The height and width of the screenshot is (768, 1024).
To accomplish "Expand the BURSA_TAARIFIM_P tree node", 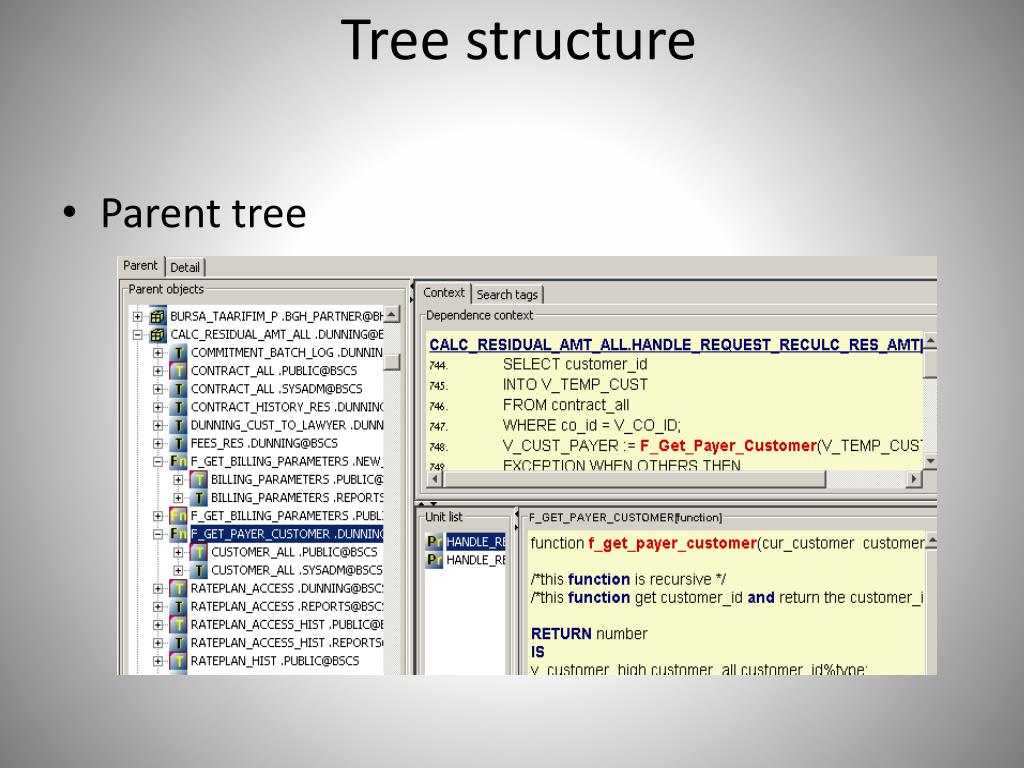I will coord(138,317).
